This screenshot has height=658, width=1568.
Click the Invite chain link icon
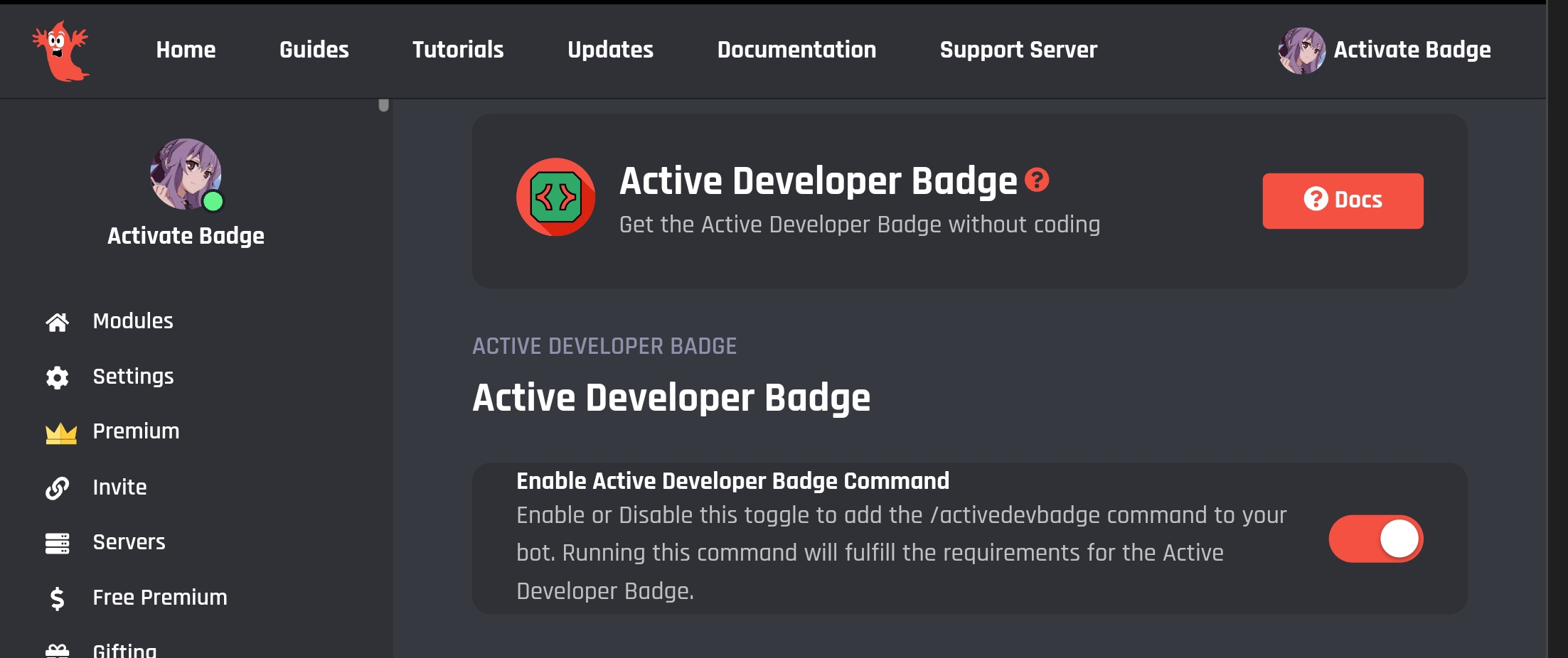[58, 488]
